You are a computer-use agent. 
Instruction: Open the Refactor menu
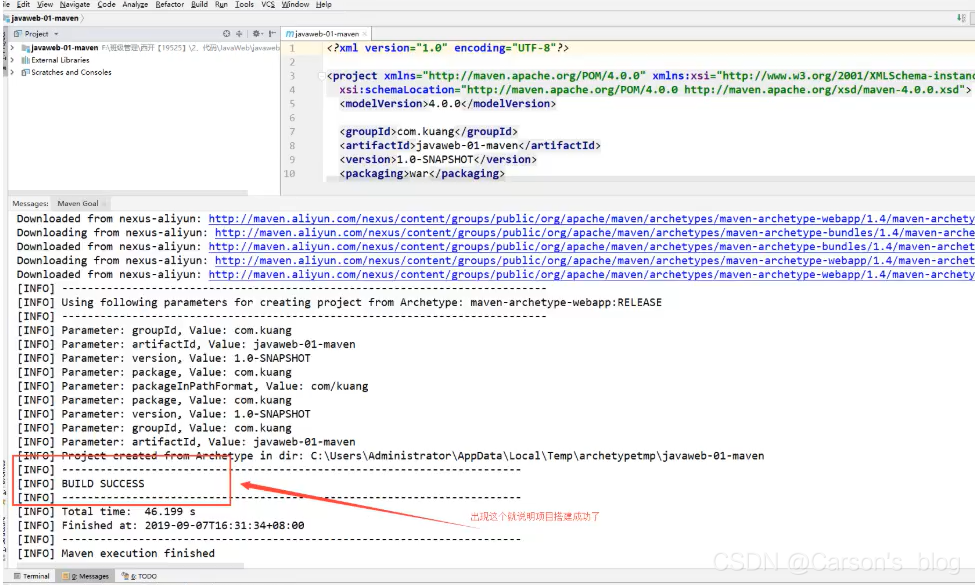(170, 4)
